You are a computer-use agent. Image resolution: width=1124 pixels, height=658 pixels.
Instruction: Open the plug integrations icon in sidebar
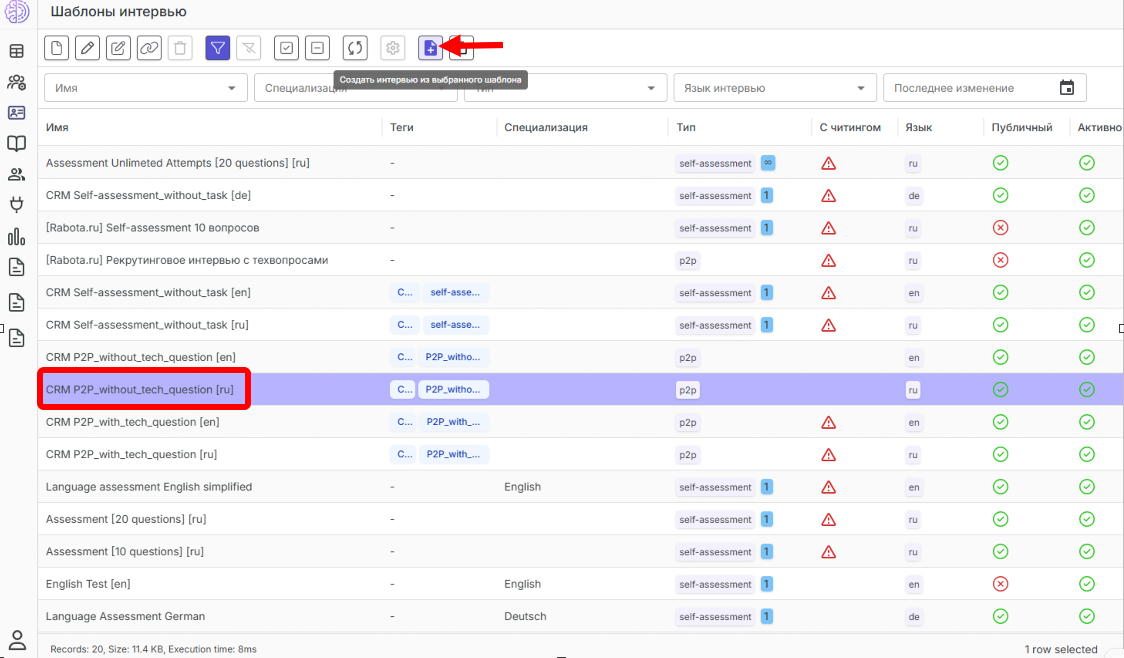click(16, 204)
